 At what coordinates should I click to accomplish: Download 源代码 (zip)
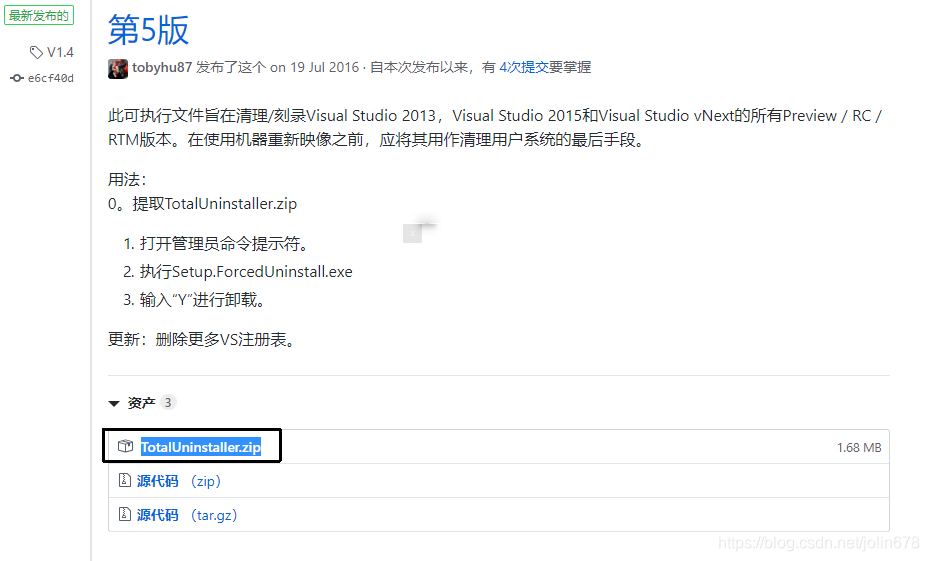point(179,481)
